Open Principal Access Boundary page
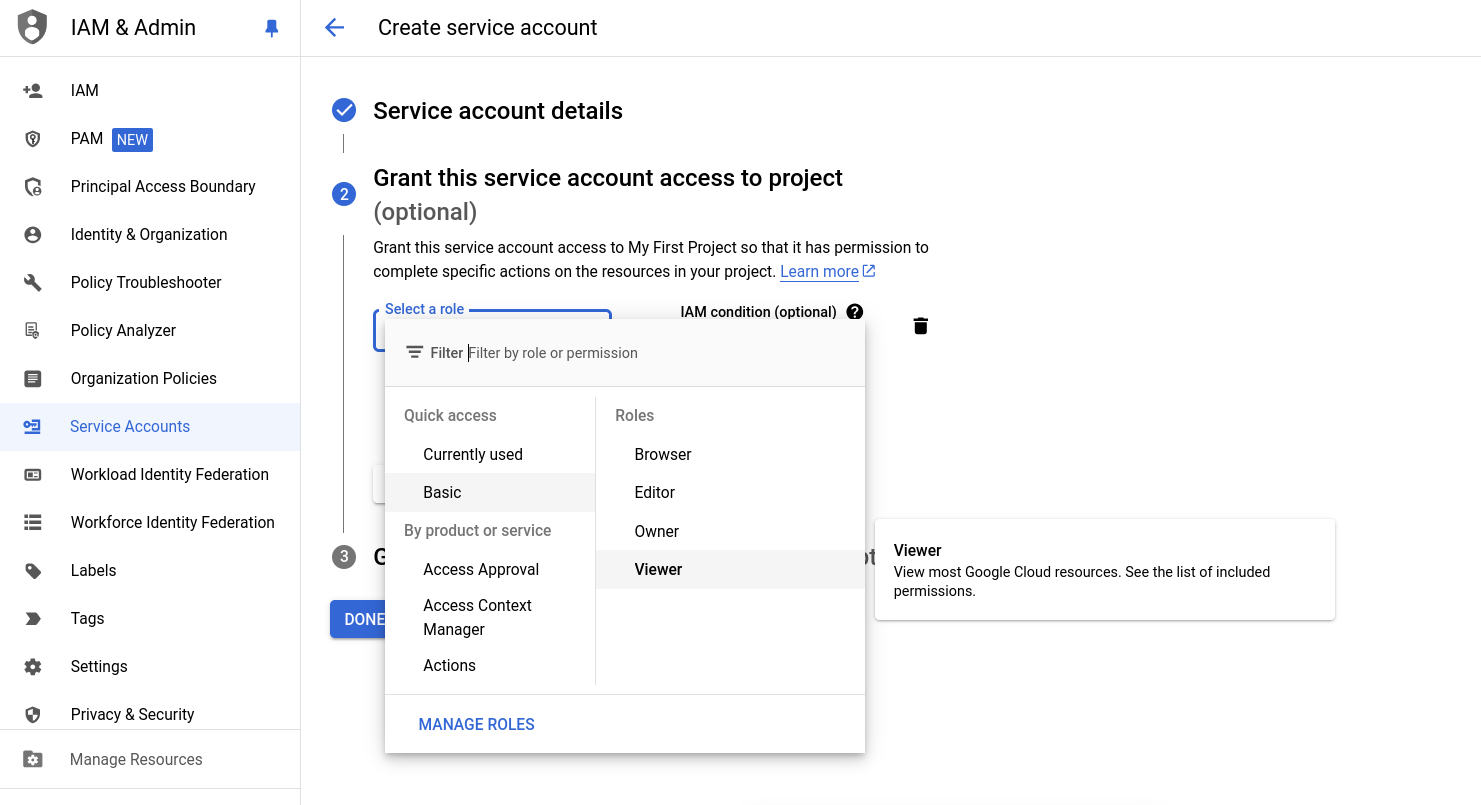Image resolution: width=1481 pixels, height=805 pixels. [x=150, y=187]
